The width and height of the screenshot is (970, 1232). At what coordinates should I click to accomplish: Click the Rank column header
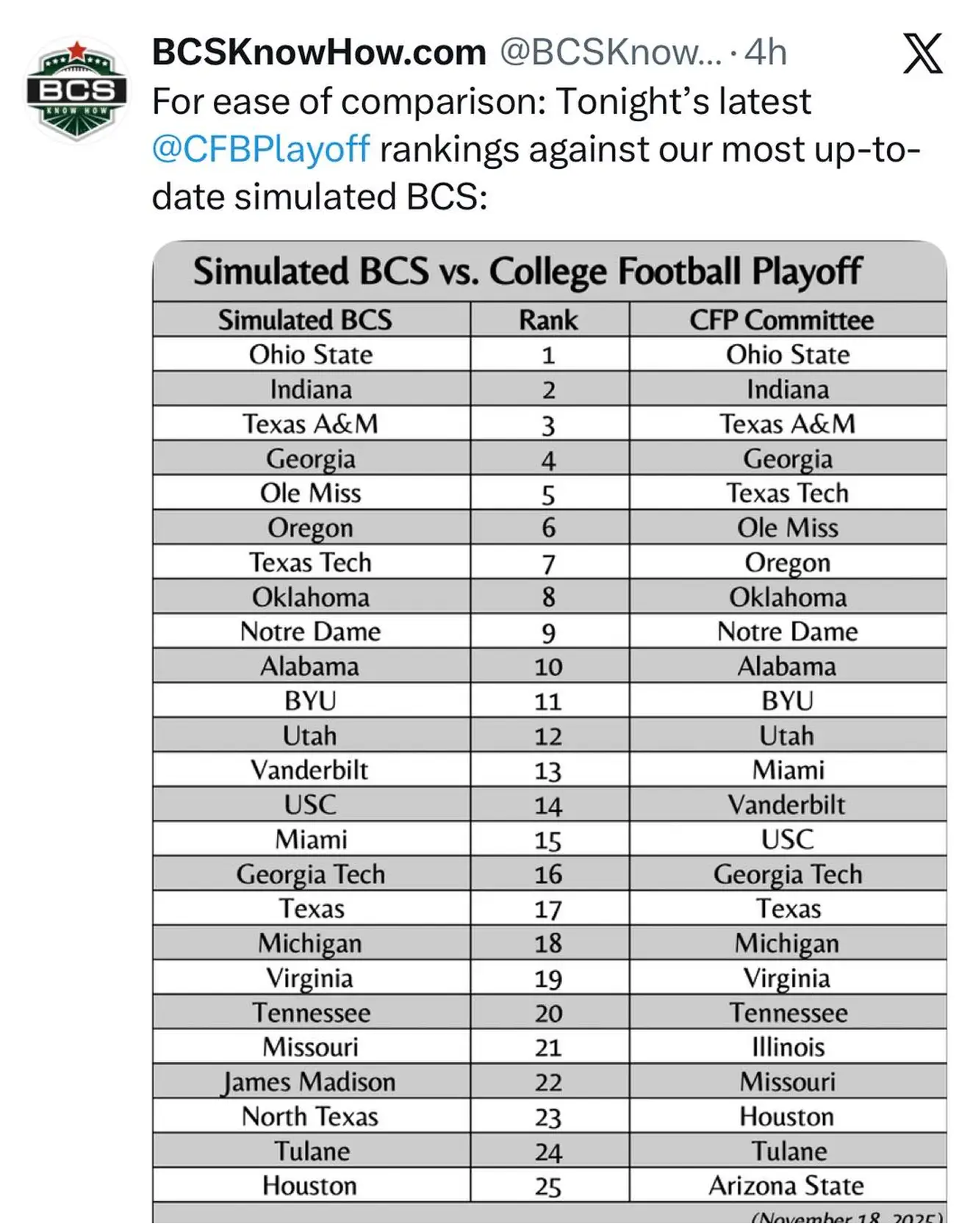548,320
